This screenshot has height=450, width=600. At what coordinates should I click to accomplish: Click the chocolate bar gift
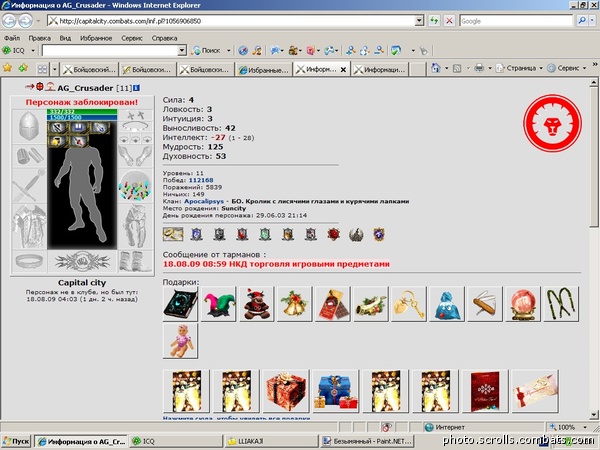coord(333,304)
